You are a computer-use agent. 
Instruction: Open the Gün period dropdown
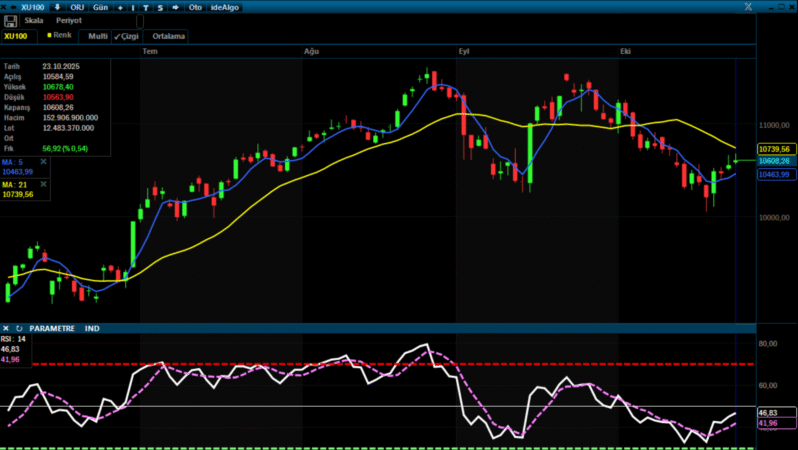coord(100,7)
